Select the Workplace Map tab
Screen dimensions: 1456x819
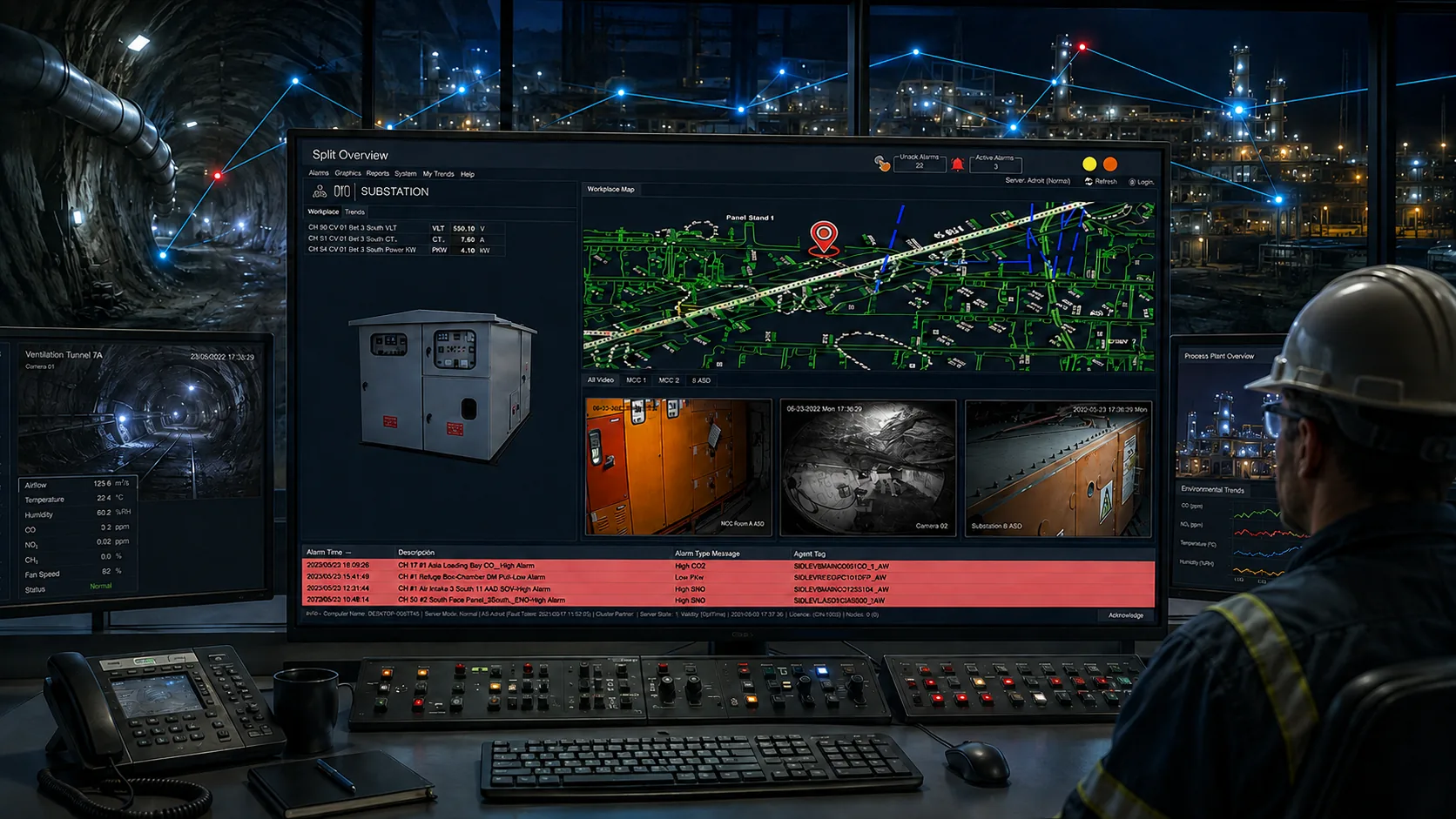pyautogui.click(x=610, y=189)
